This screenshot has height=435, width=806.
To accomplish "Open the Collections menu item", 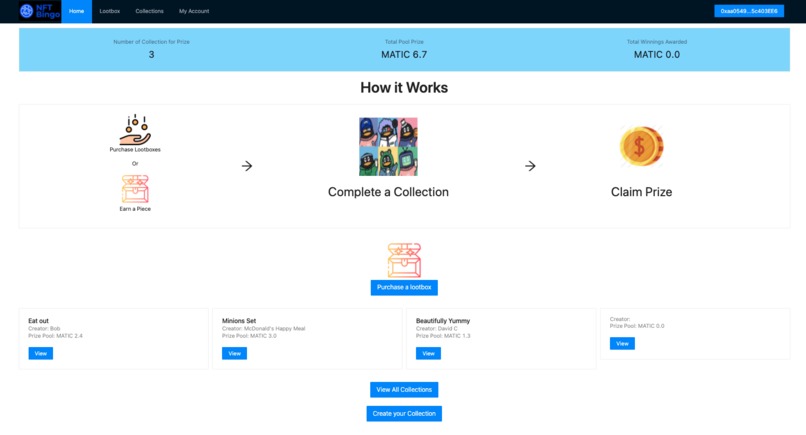I will pos(150,11).
